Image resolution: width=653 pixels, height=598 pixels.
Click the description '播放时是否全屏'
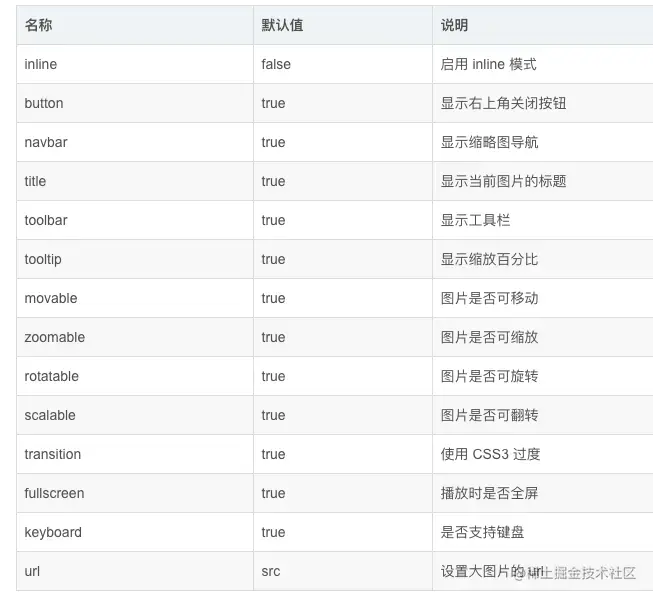(489, 493)
